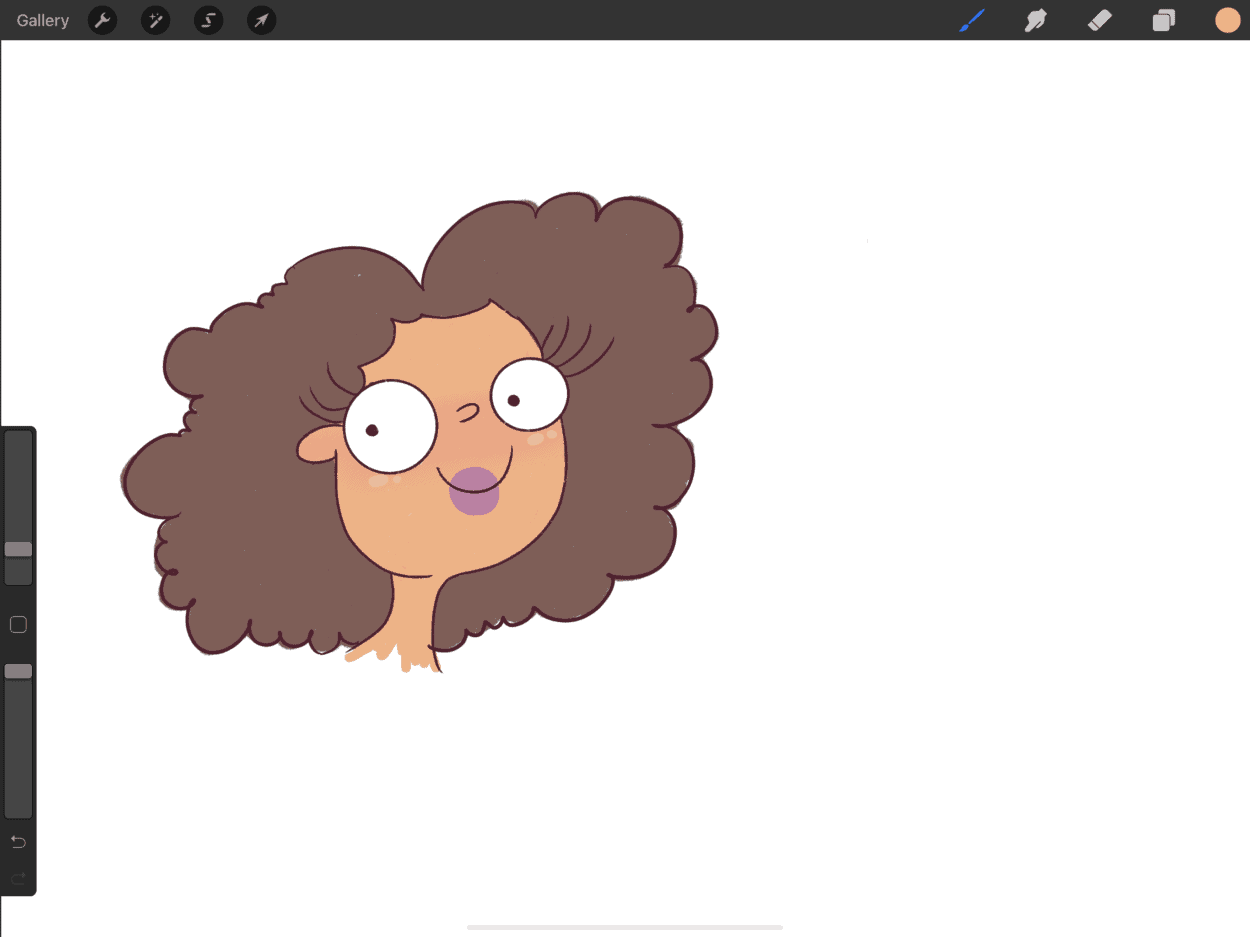Open the Layers panel
This screenshot has width=1250, height=937.
(1163, 20)
